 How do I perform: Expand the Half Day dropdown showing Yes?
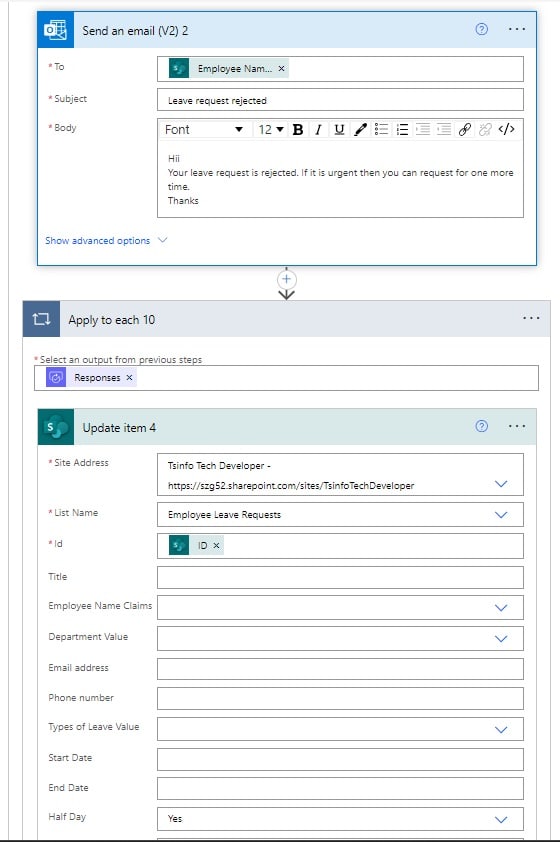(x=501, y=820)
